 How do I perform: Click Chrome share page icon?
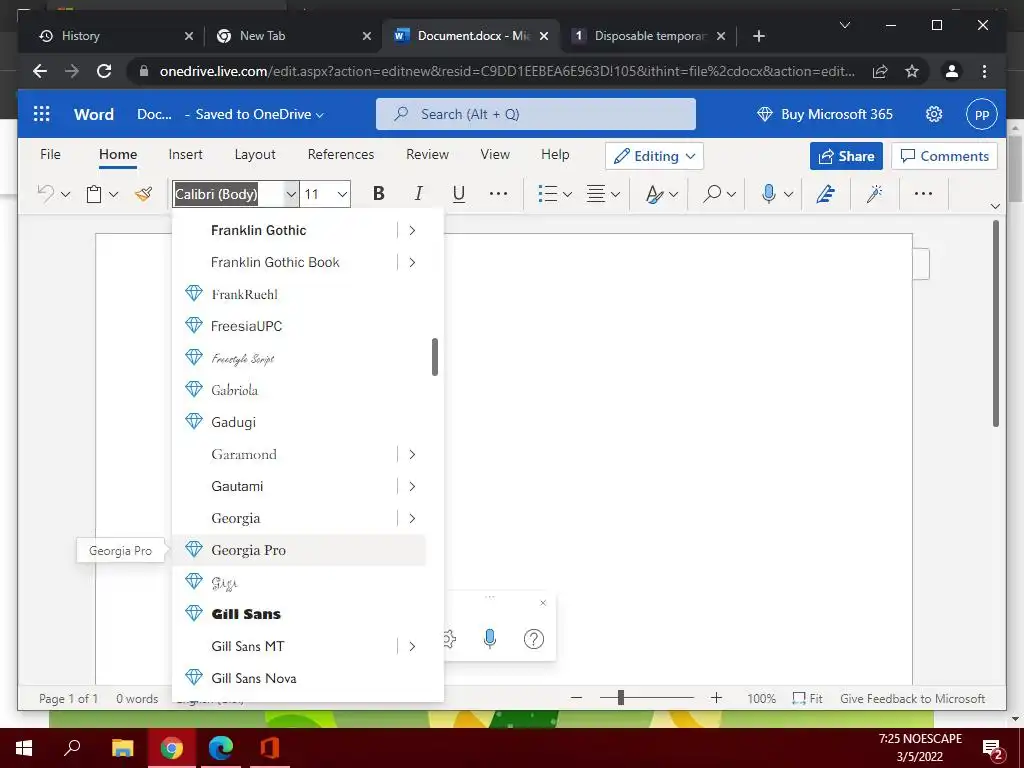[880, 71]
